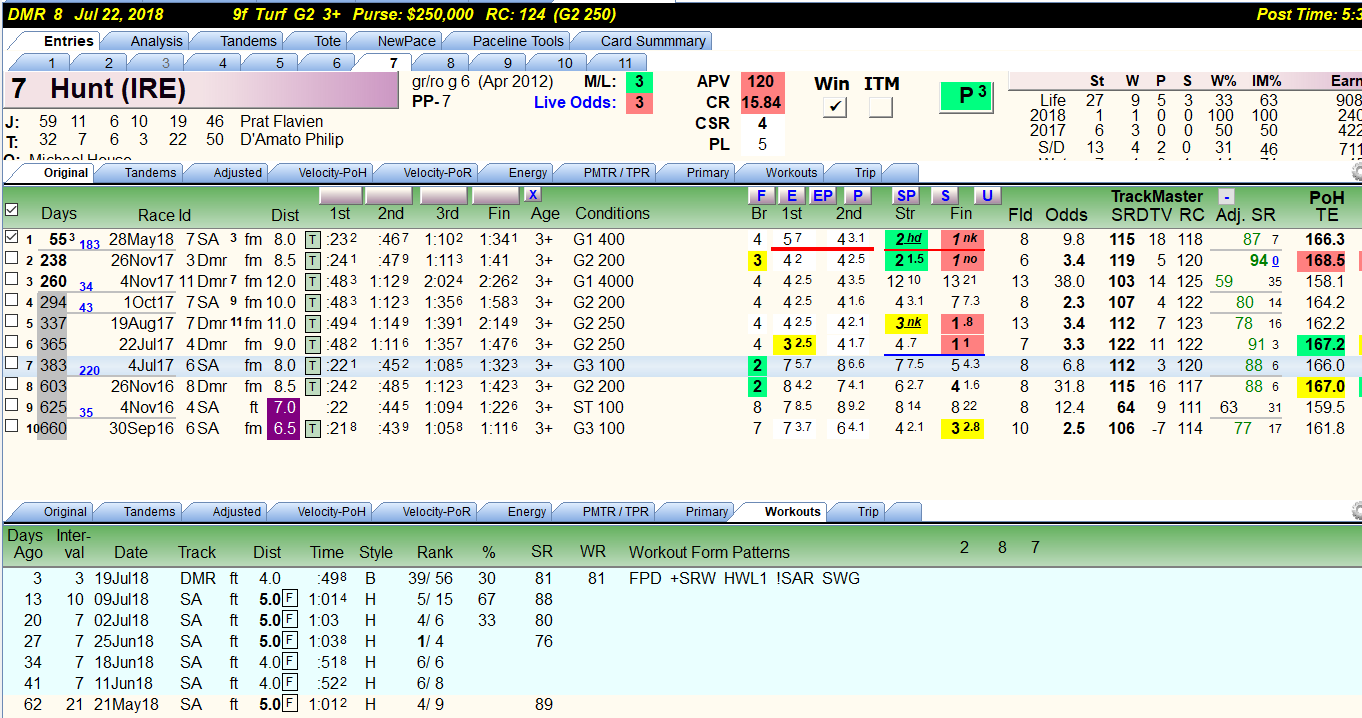Click the U button above the pace columns

click(987, 196)
